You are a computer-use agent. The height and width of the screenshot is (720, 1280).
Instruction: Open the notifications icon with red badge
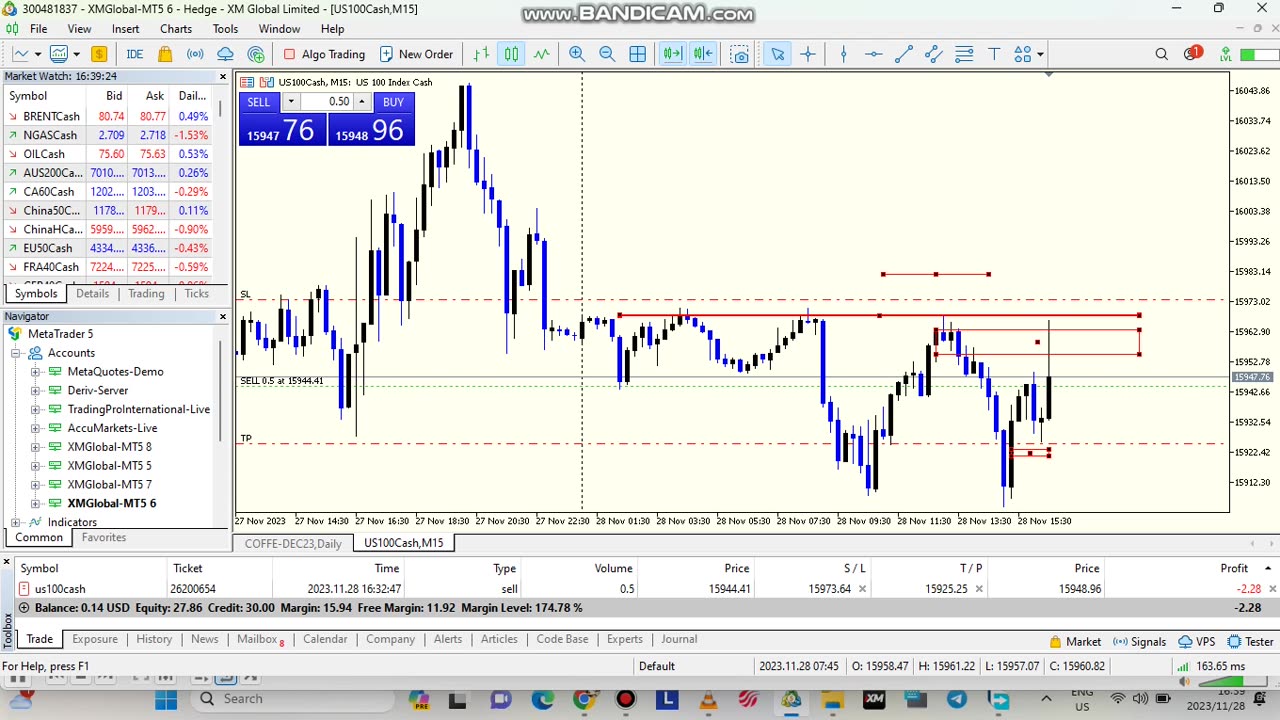coord(1192,53)
